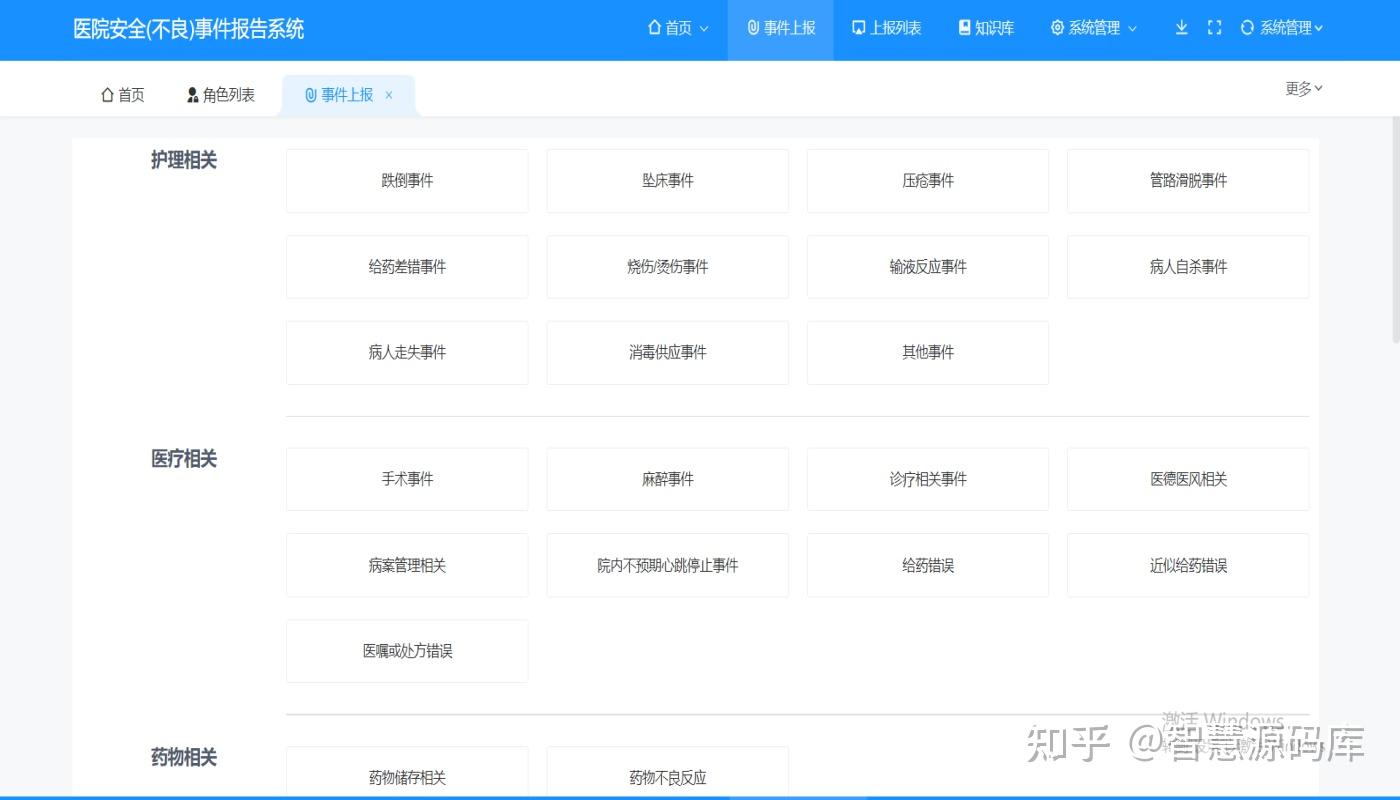This screenshot has width=1400, height=800.
Task: Click the house icon on 首页 tab
Action: [x=107, y=95]
